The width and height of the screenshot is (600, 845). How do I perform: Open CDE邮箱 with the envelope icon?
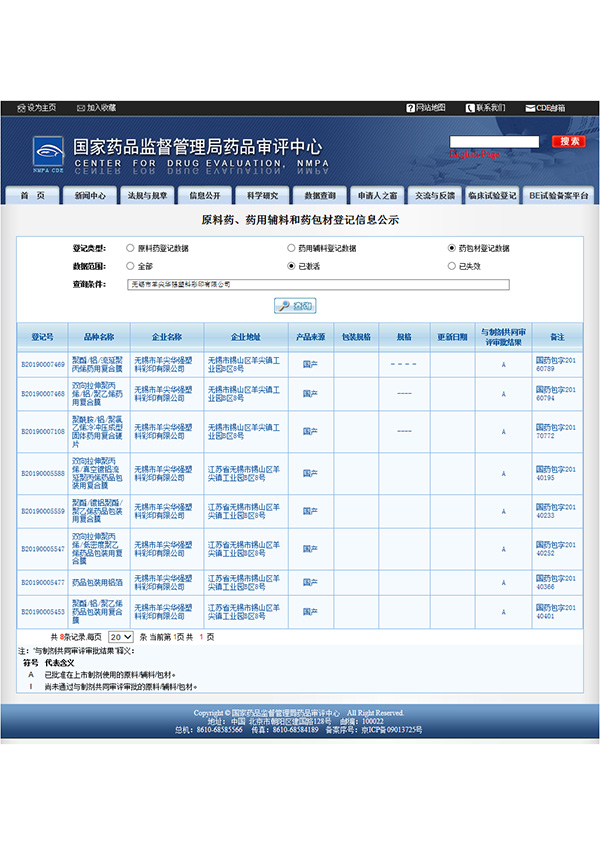[x=546, y=108]
